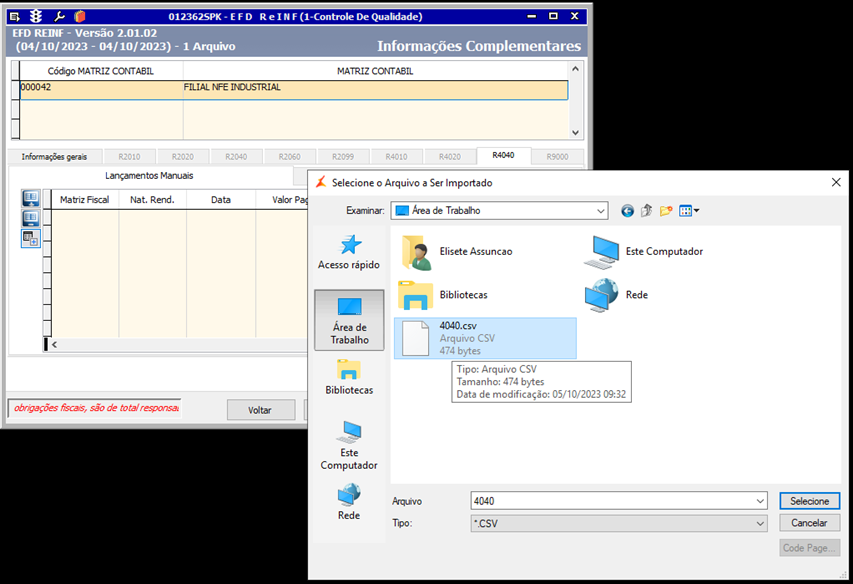Click the add-row grid icon beside Lançamentos grid
The height and width of the screenshot is (584, 853).
31,238
